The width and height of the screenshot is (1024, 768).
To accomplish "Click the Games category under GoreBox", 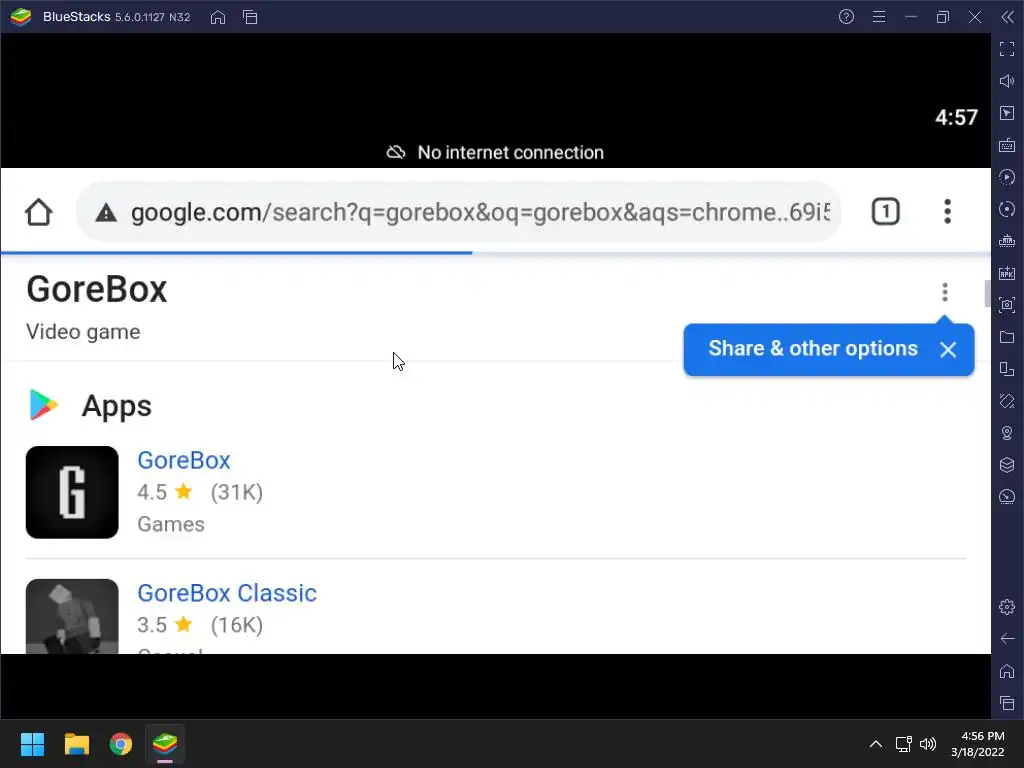I will click(170, 524).
